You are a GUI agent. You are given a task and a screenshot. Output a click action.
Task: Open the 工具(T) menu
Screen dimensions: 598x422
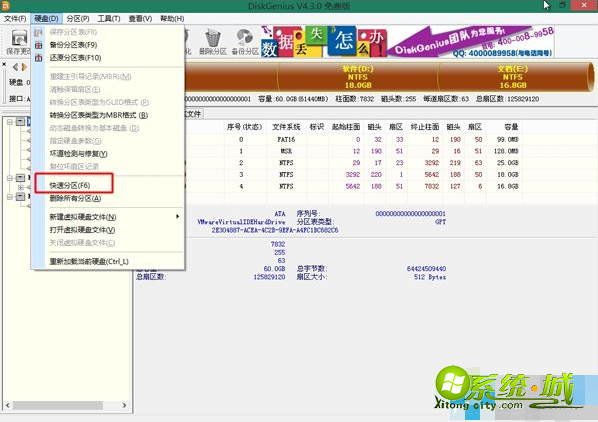click(109, 18)
